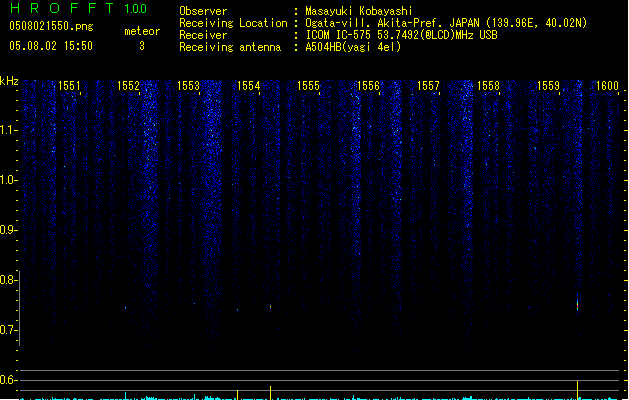Click the 1558 time marker

point(489,86)
